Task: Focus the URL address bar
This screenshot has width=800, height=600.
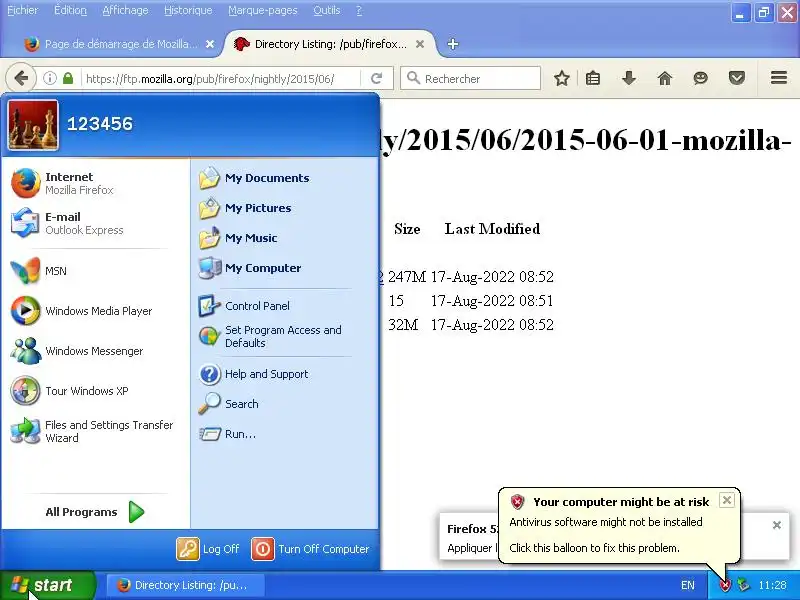Action: click(209, 79)
